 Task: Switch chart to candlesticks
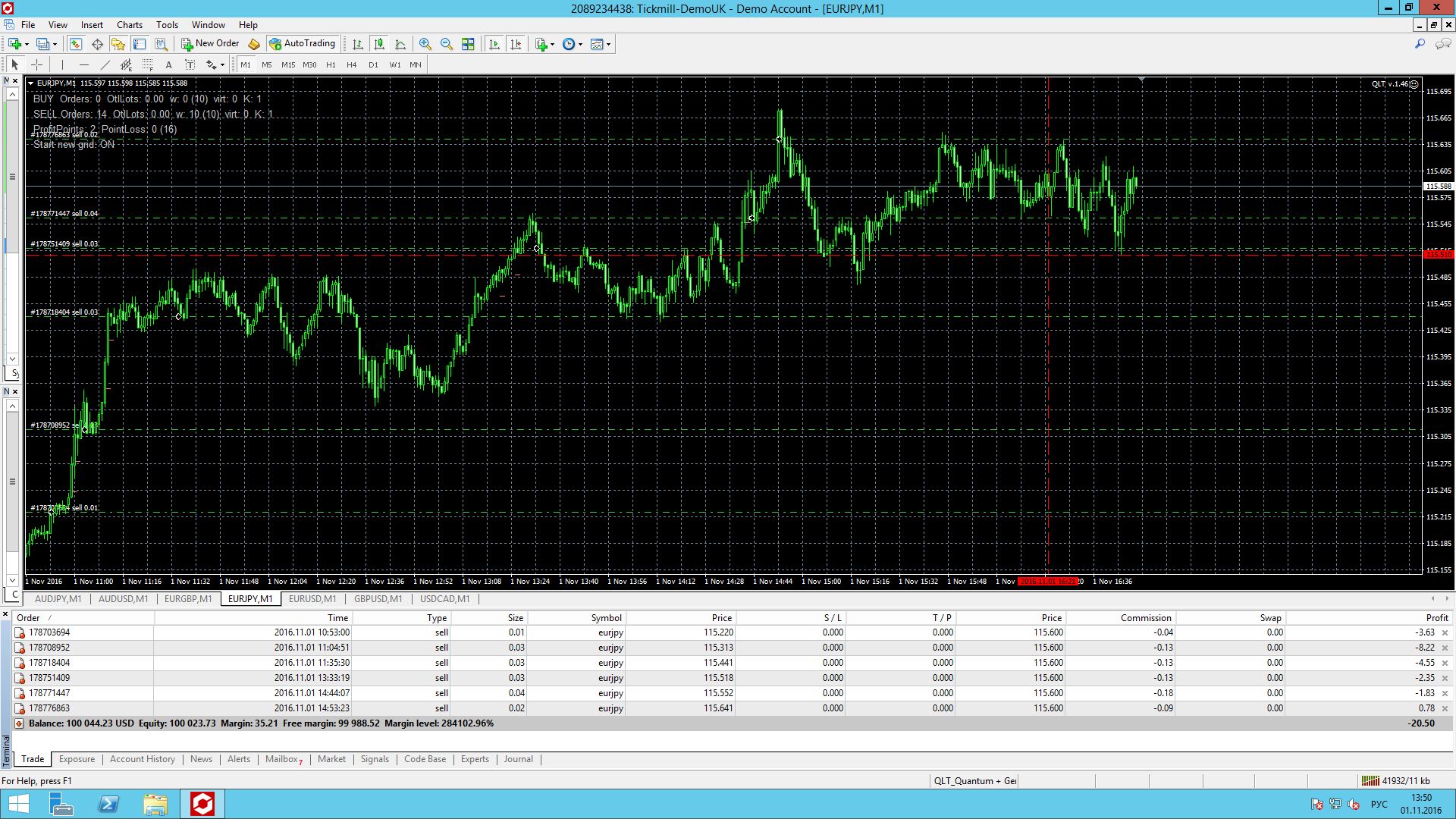coord(379,44)
